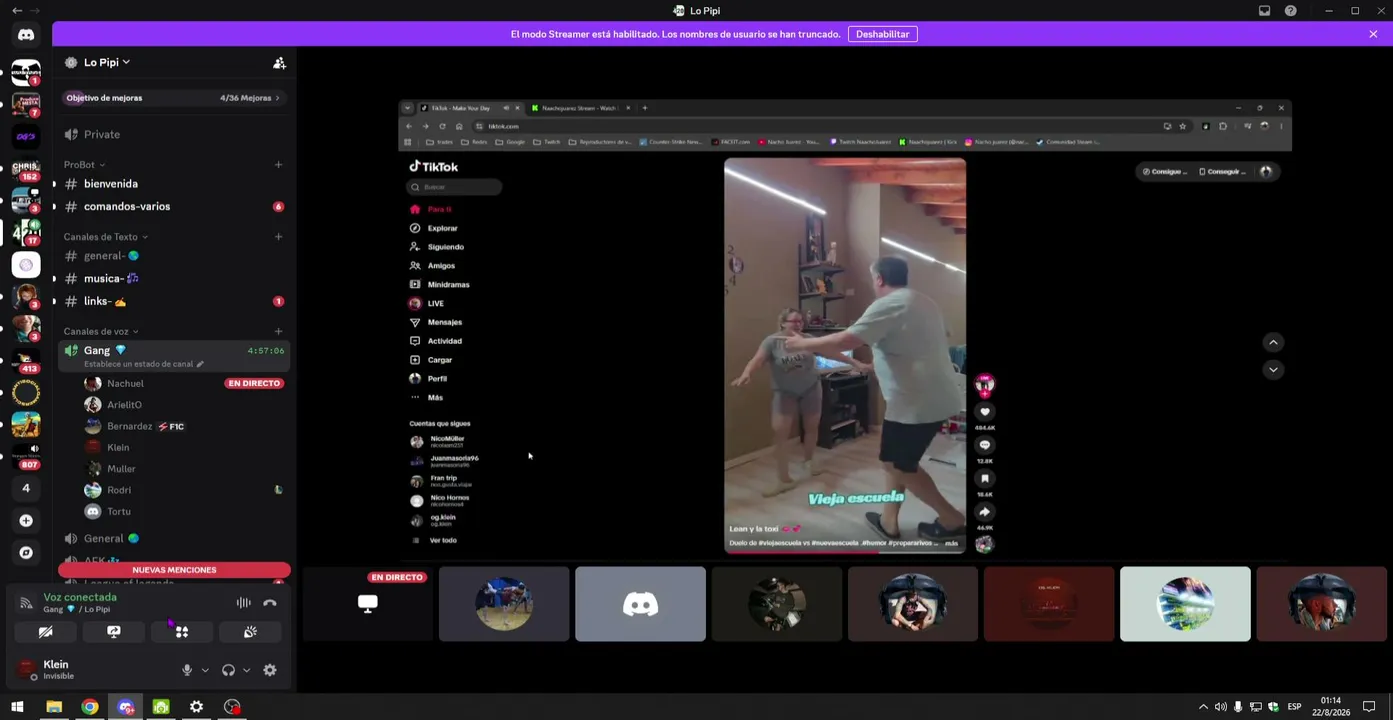Collapse the Canales de voz category
This screenshot has height=720, width=1393.
point(101,331)
